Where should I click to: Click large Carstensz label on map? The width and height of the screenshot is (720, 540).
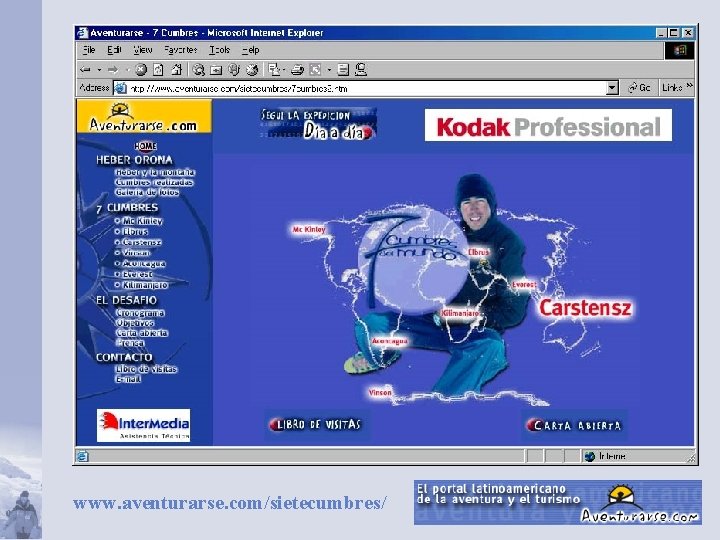tap(585, 308)
